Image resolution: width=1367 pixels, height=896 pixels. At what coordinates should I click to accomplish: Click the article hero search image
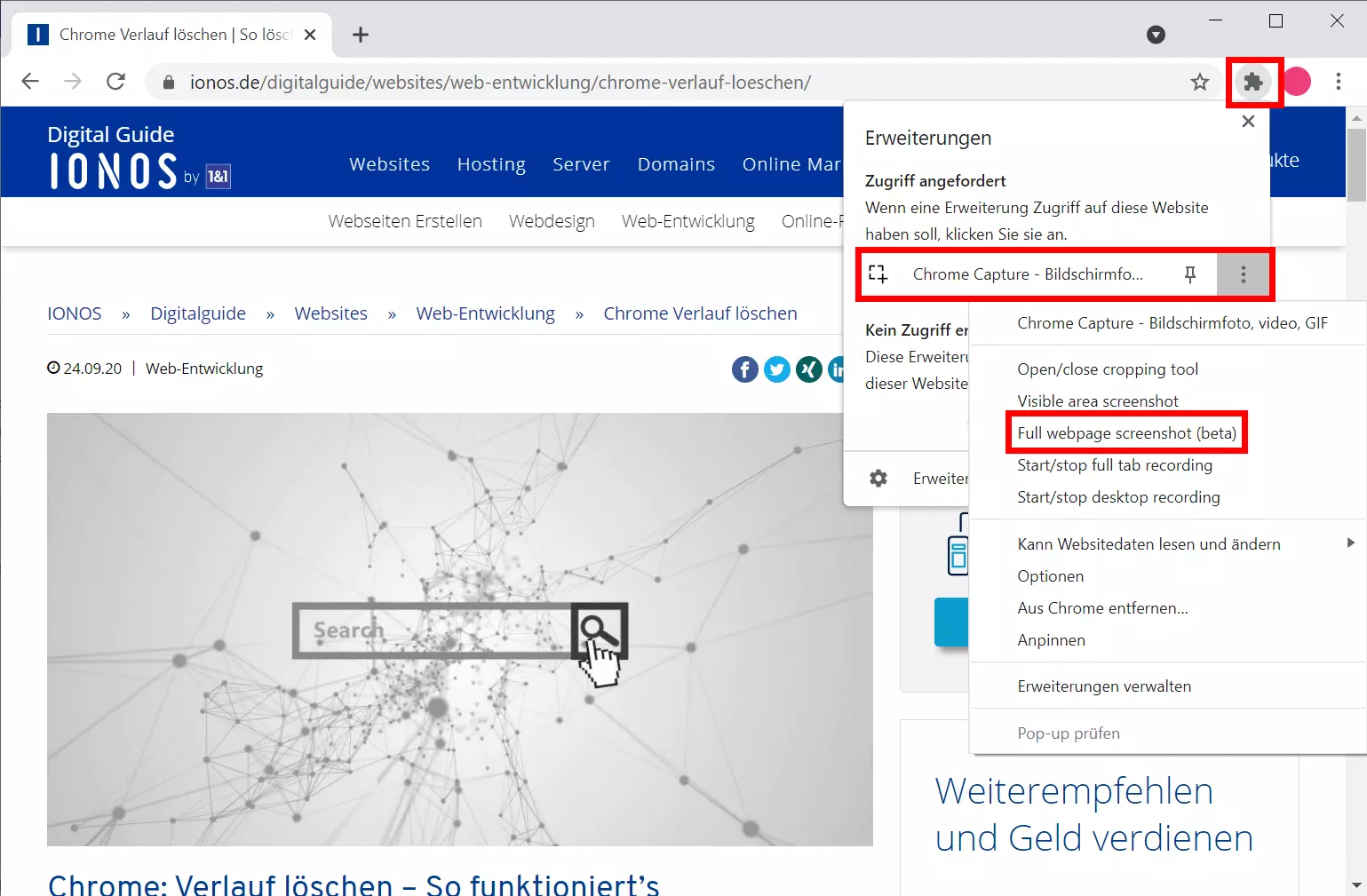pos(460,629)
